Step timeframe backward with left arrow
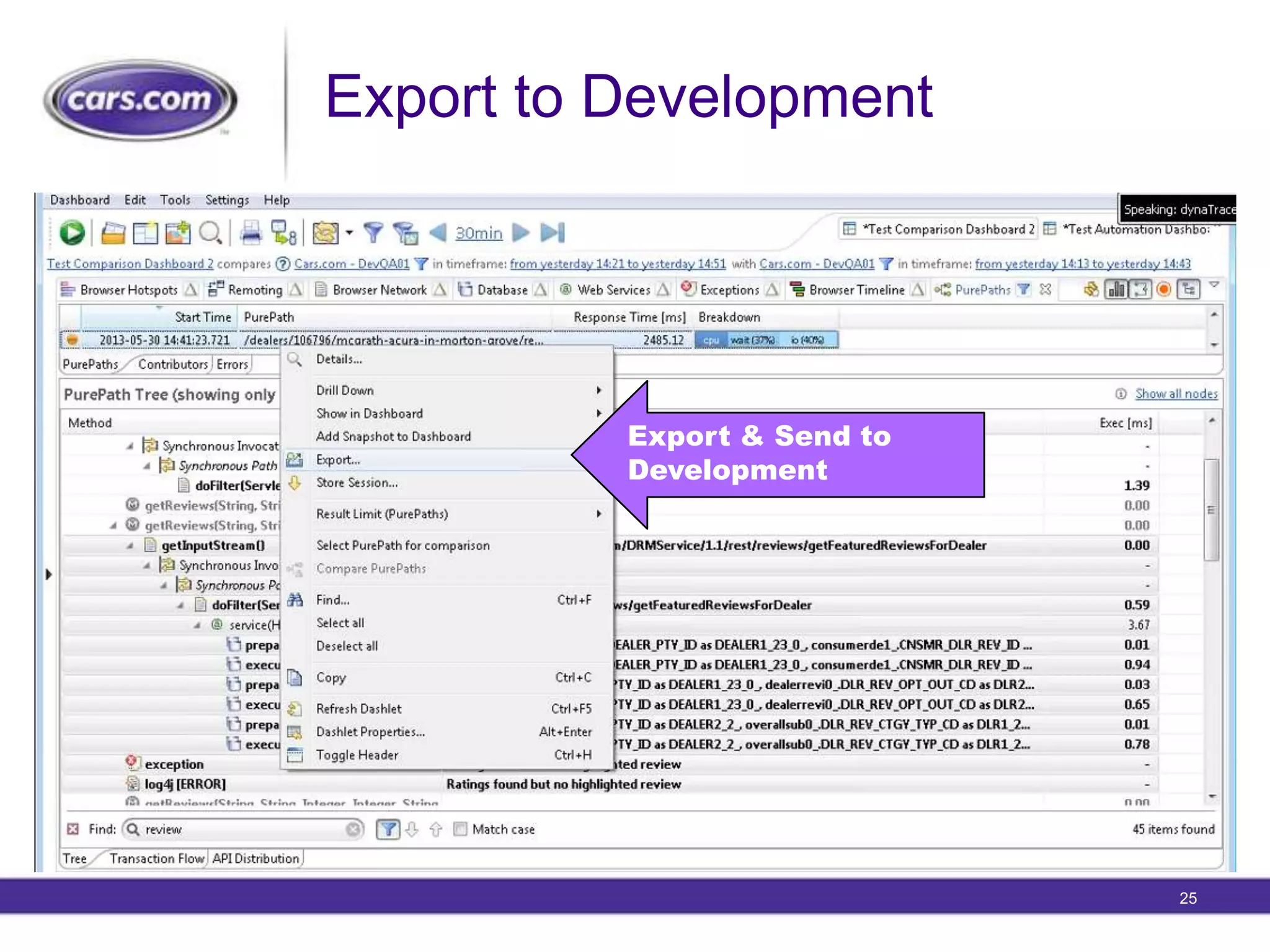This screenshot has height=952, width=1270. 438,232
